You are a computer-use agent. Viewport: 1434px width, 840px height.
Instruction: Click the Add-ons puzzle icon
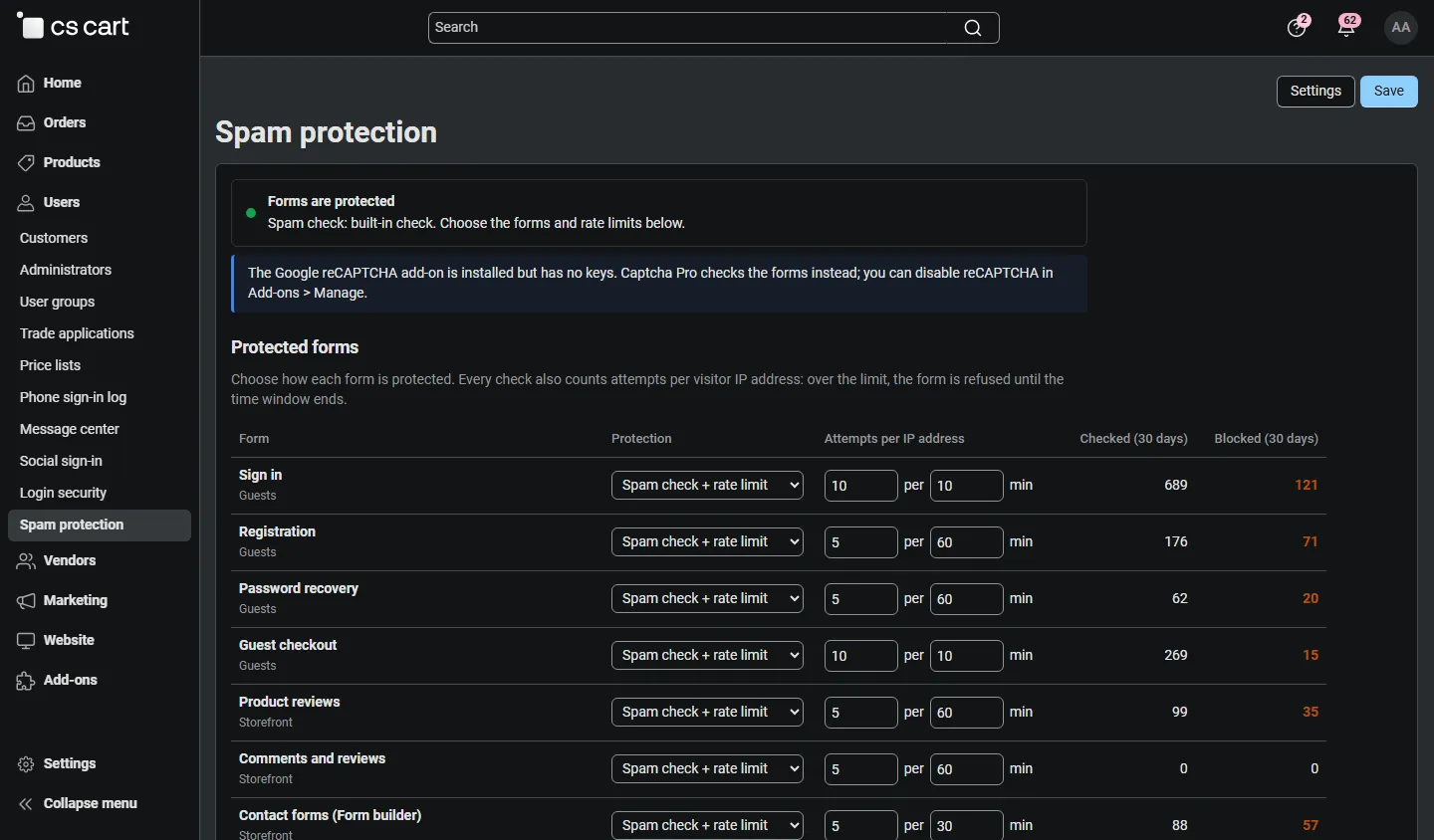(26, 681)
